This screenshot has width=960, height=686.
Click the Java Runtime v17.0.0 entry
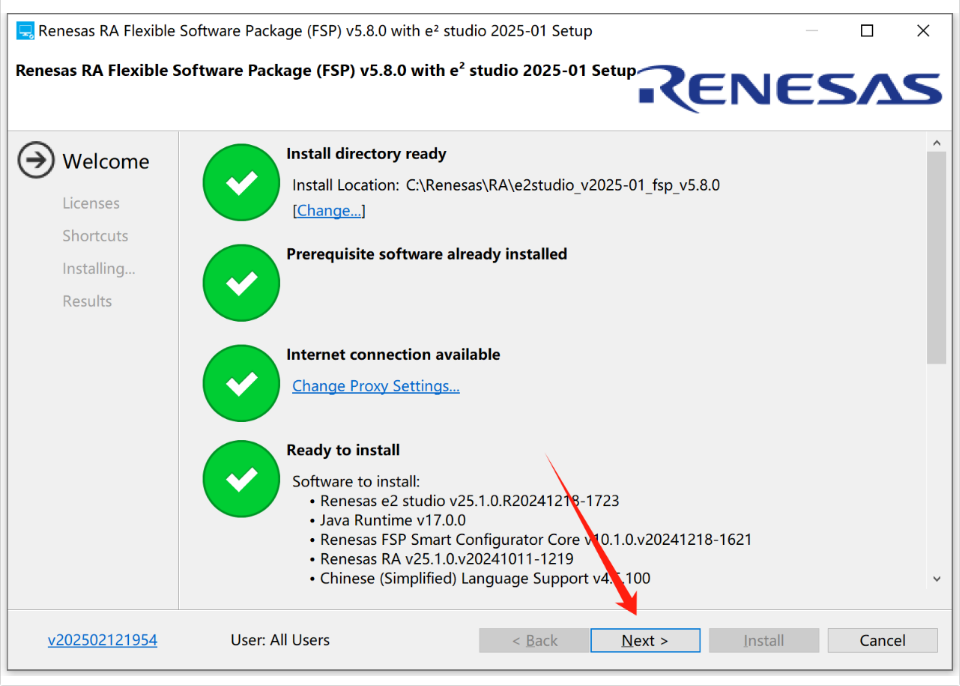coord(392,521)
